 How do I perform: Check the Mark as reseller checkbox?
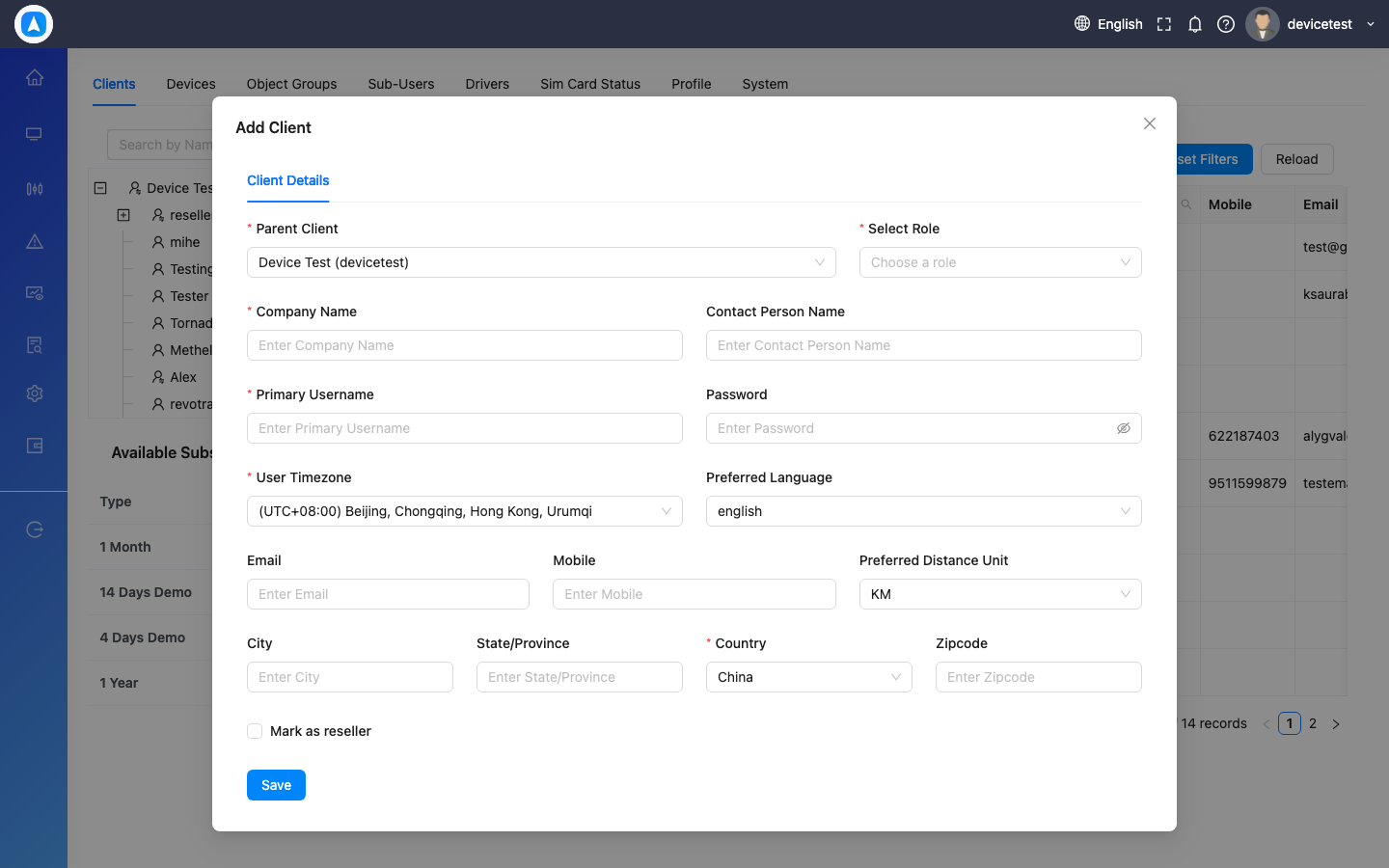click(255, 731)
